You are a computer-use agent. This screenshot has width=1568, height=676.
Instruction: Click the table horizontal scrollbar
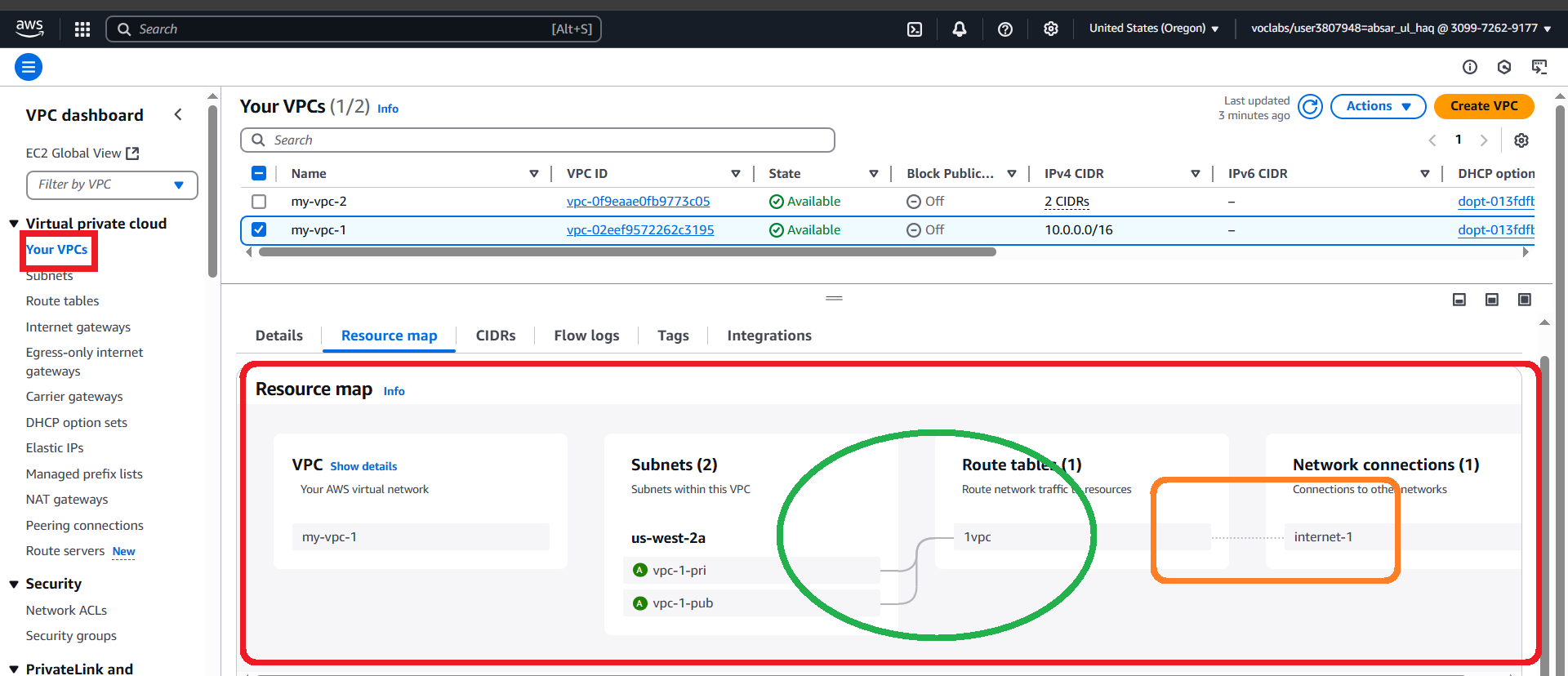click(627, 252)
